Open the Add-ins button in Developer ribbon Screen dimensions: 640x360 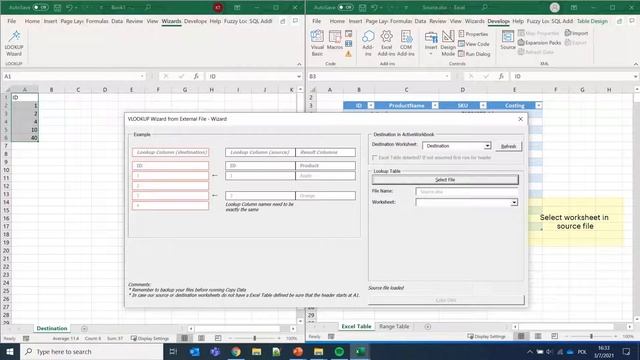pos(368,43)
